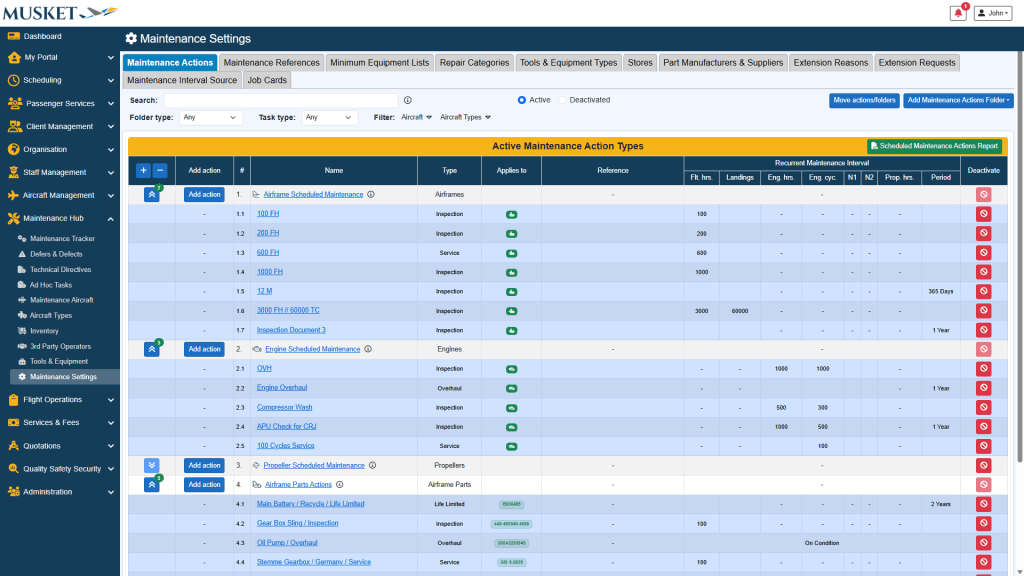Click the aircraft badge in the 200 FH row
The image size is (1024, 576).
click(511, 234)
